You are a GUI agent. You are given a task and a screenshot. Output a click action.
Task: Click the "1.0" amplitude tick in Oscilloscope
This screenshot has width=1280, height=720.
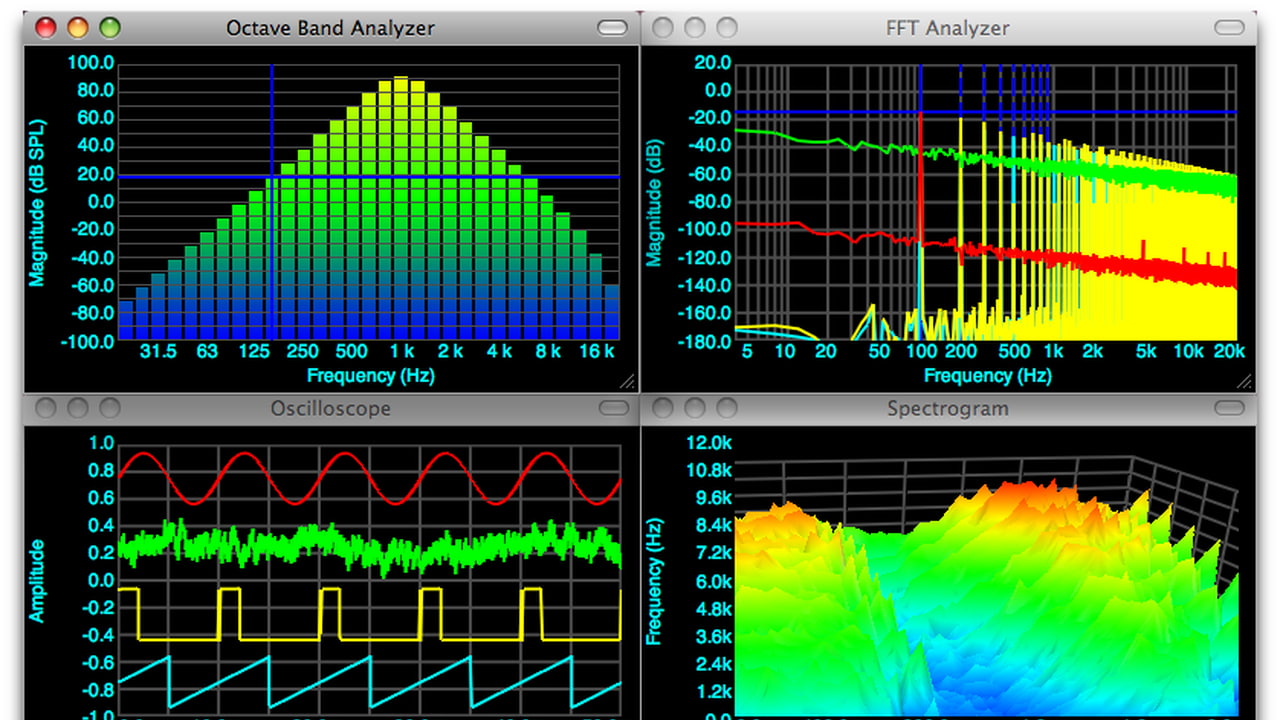click(x=102, y=443)
